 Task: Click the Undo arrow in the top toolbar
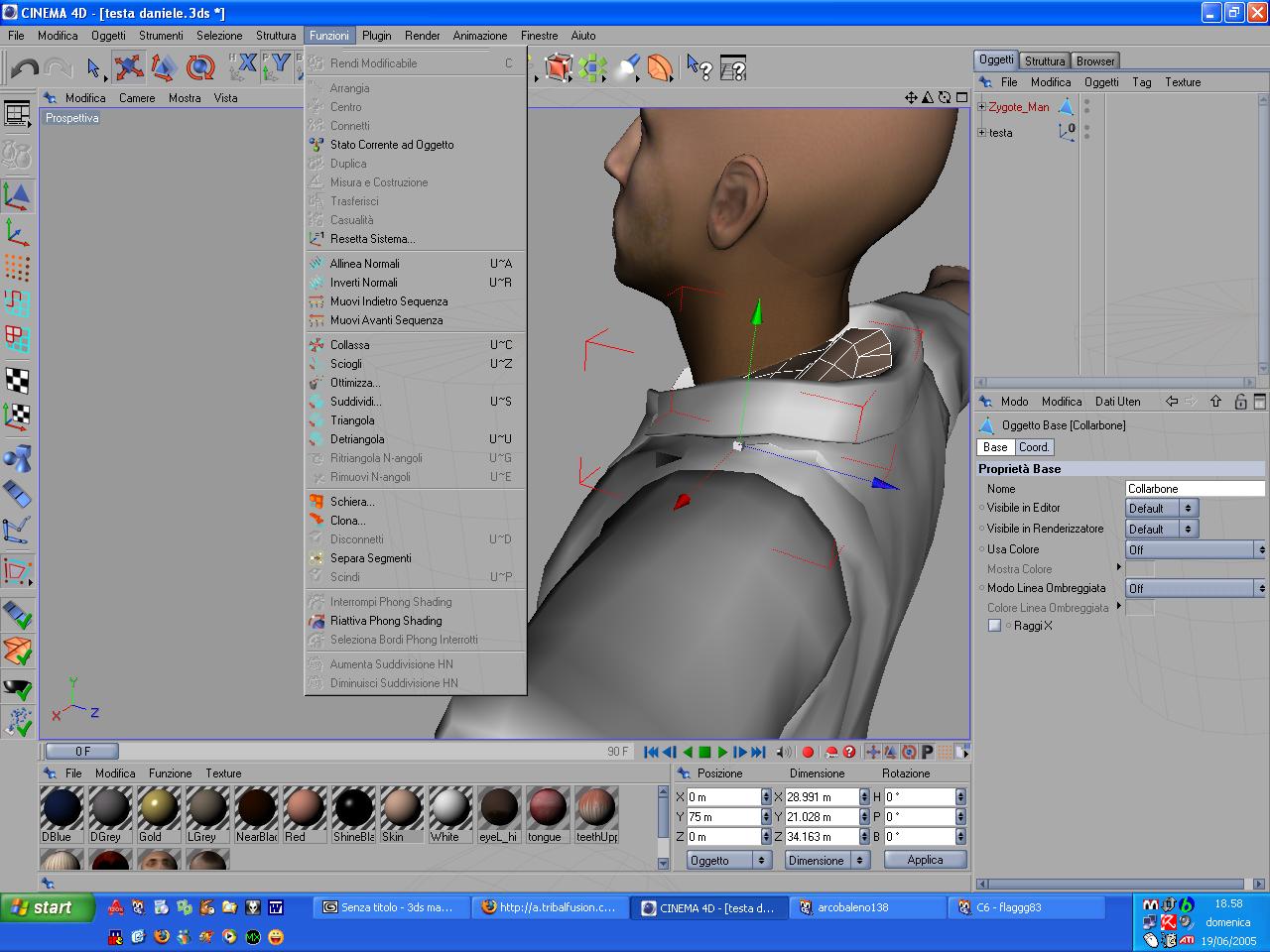(24, 68)
